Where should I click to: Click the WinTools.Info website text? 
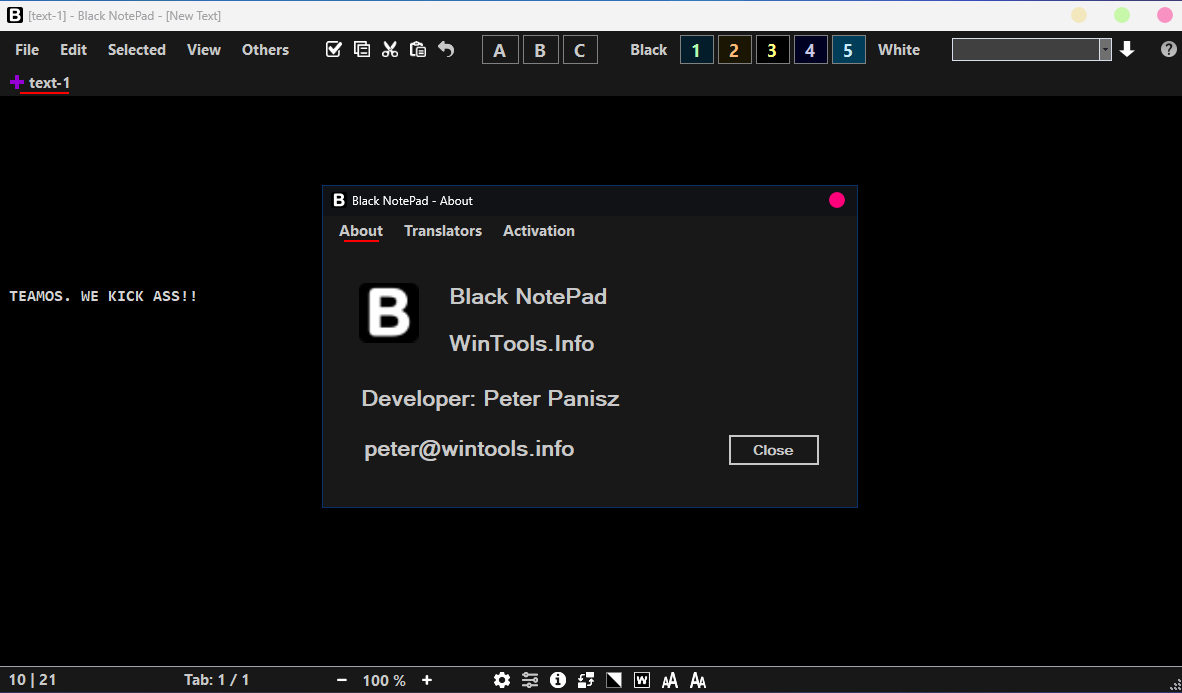pos(522,343)
